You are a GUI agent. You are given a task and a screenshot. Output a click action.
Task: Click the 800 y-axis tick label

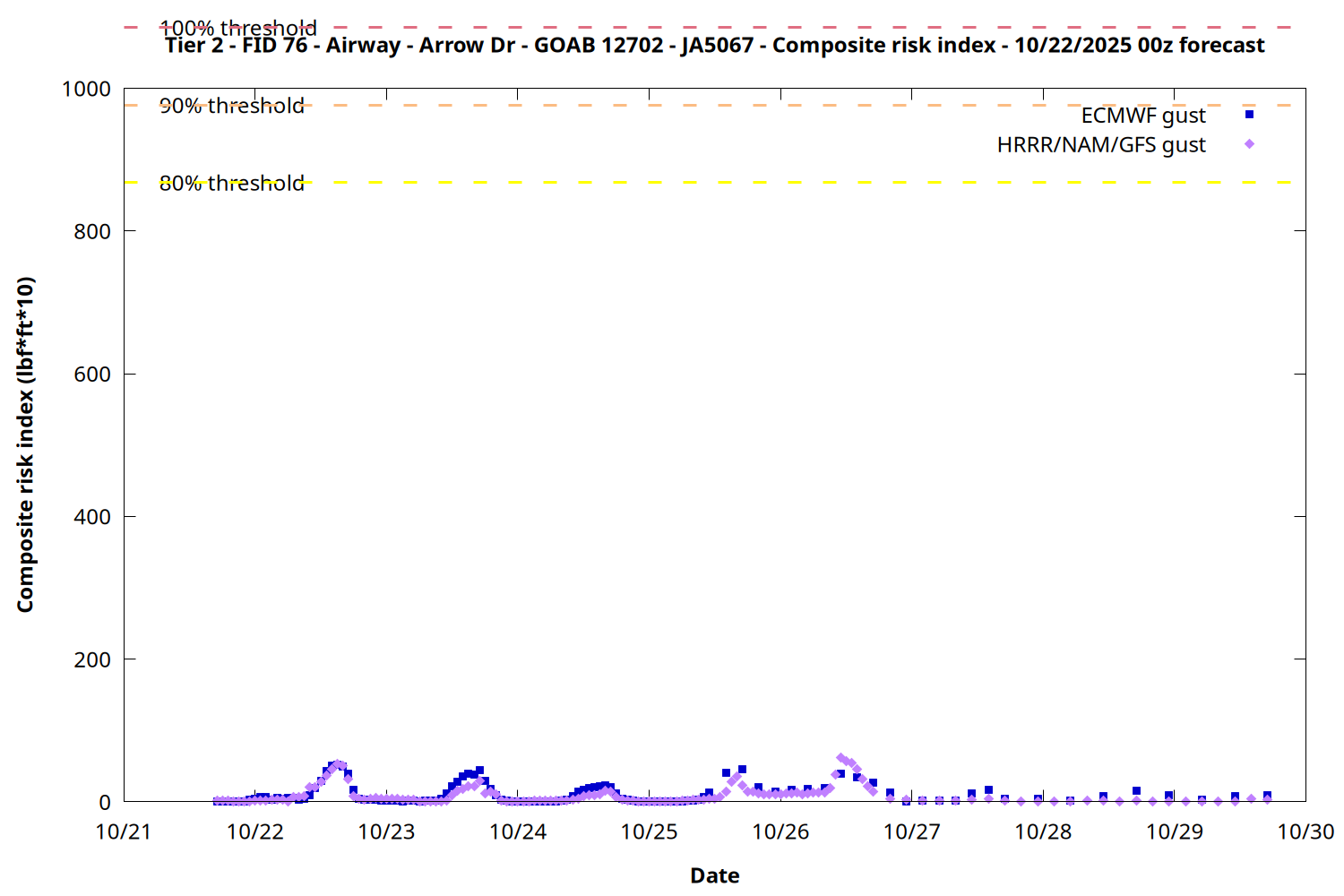point(92,232)
